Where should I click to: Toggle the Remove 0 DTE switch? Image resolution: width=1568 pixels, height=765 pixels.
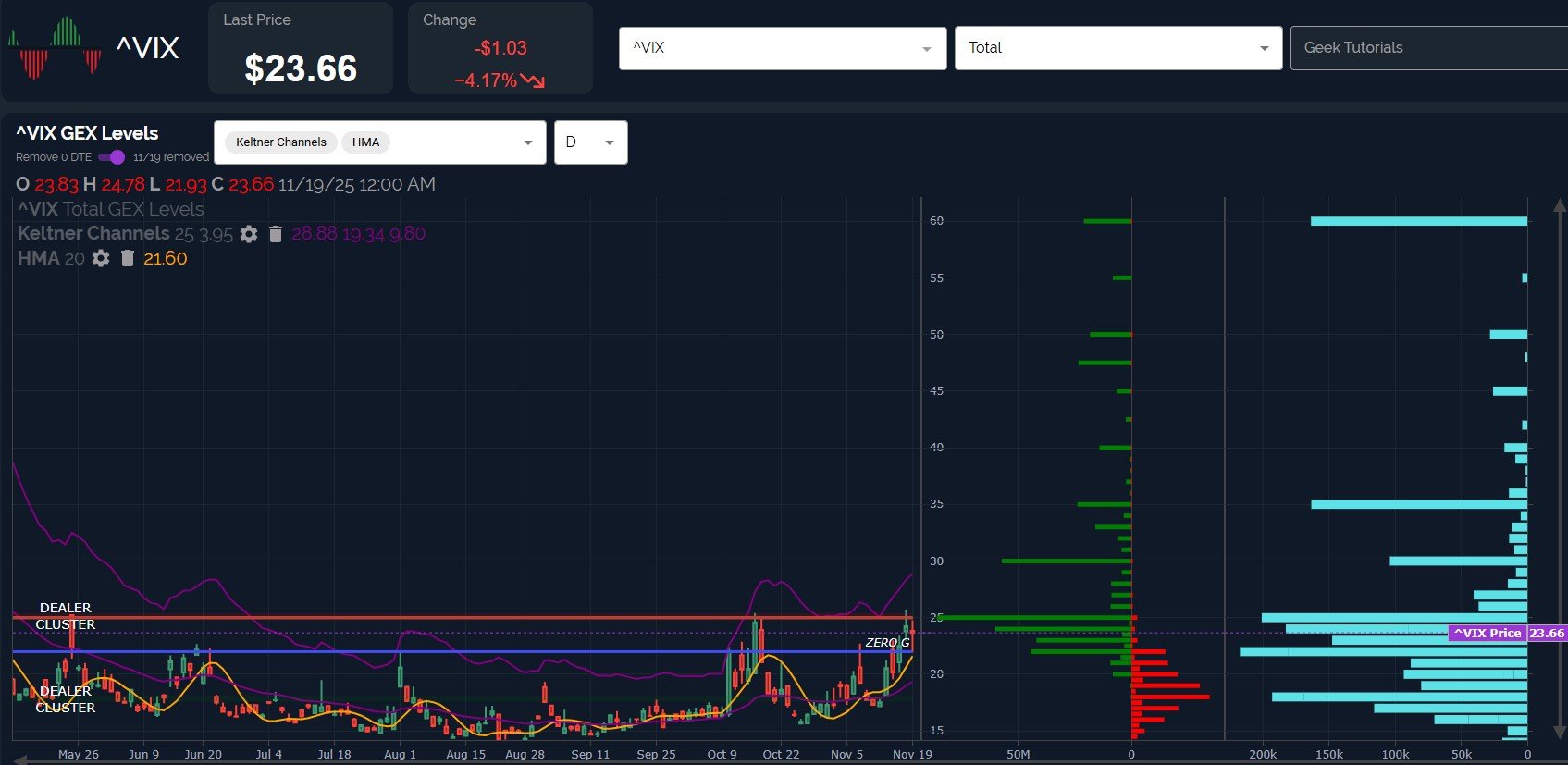112,157
